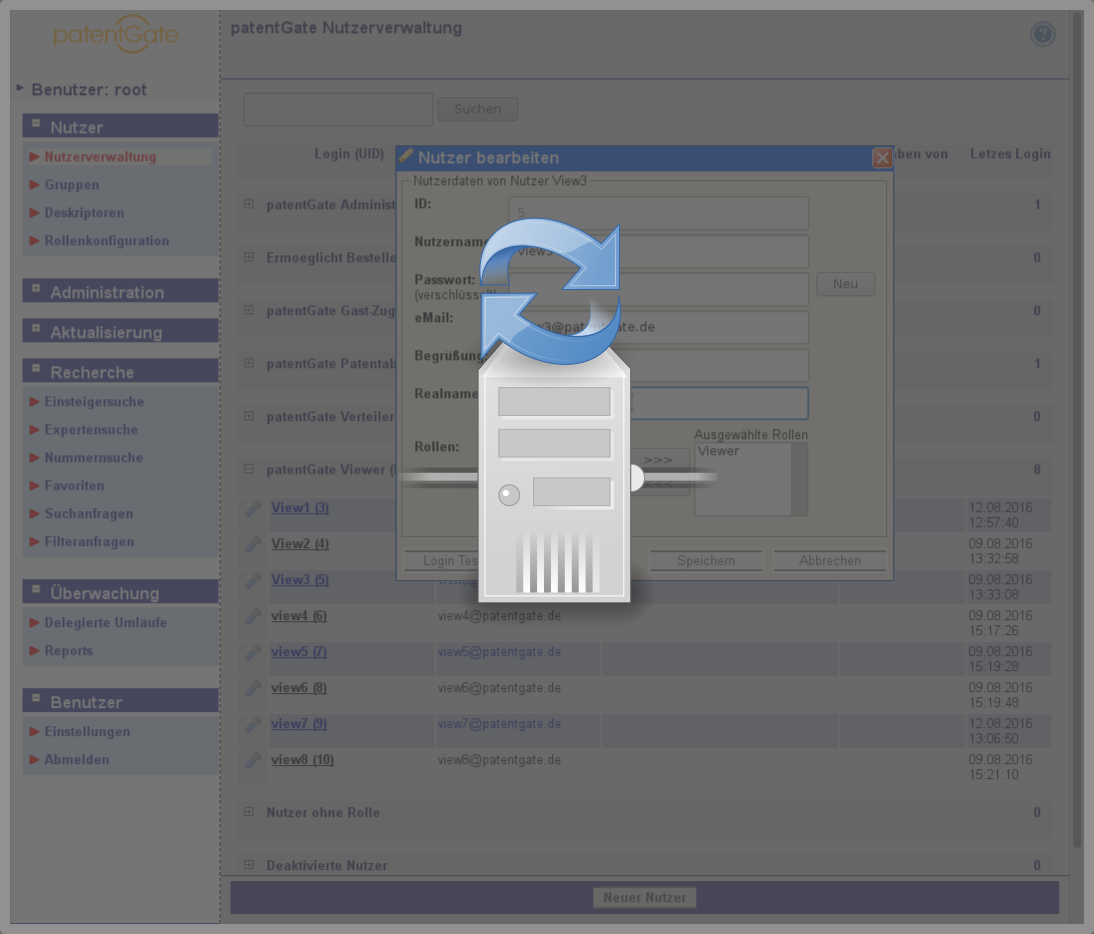The height and width of the screenshot is (934, 1094).
Task: Click into the eMail field
Action: tap(659, 327)
